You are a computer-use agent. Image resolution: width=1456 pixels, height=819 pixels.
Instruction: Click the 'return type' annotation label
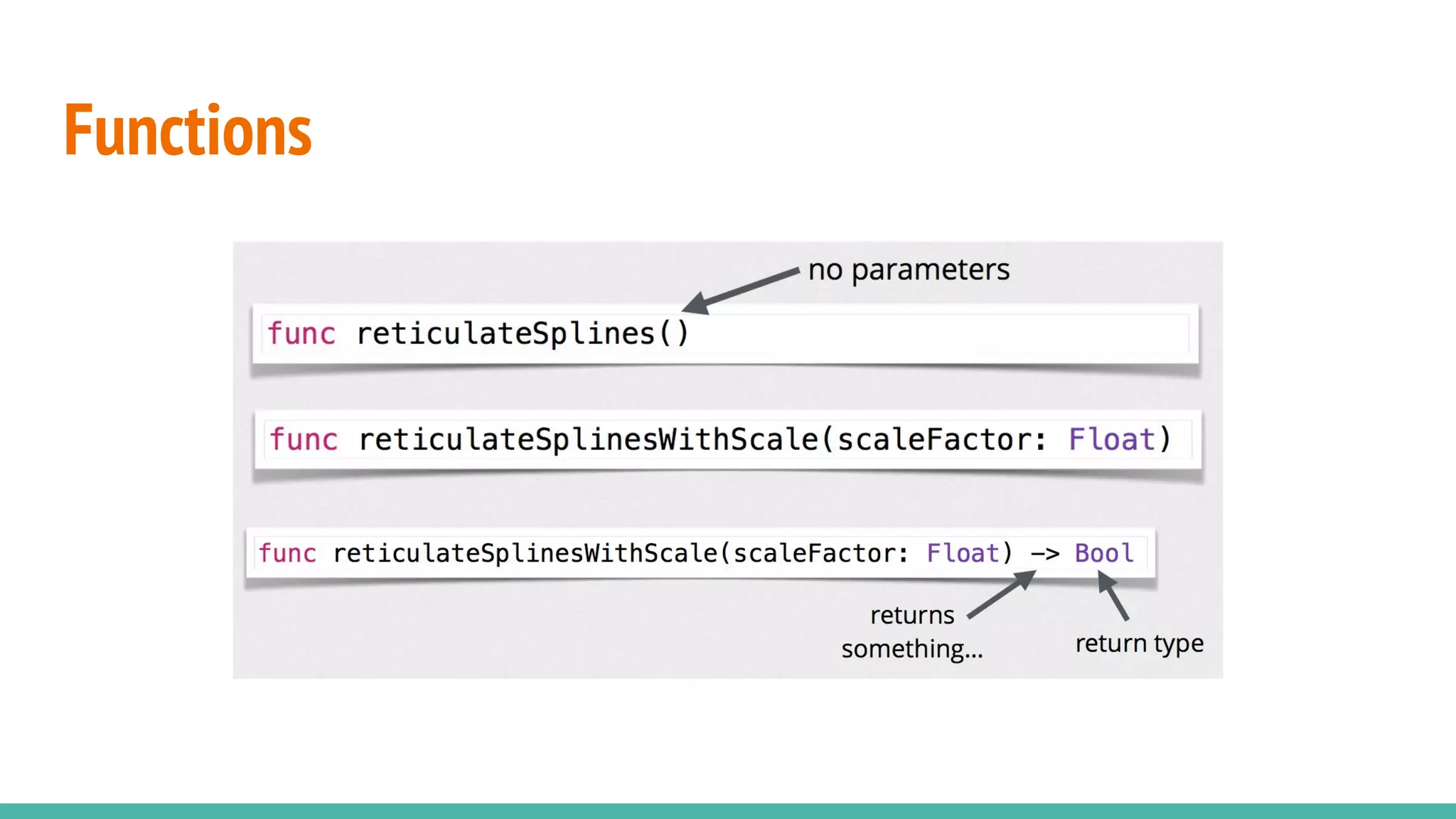(x=1140, y=643)
